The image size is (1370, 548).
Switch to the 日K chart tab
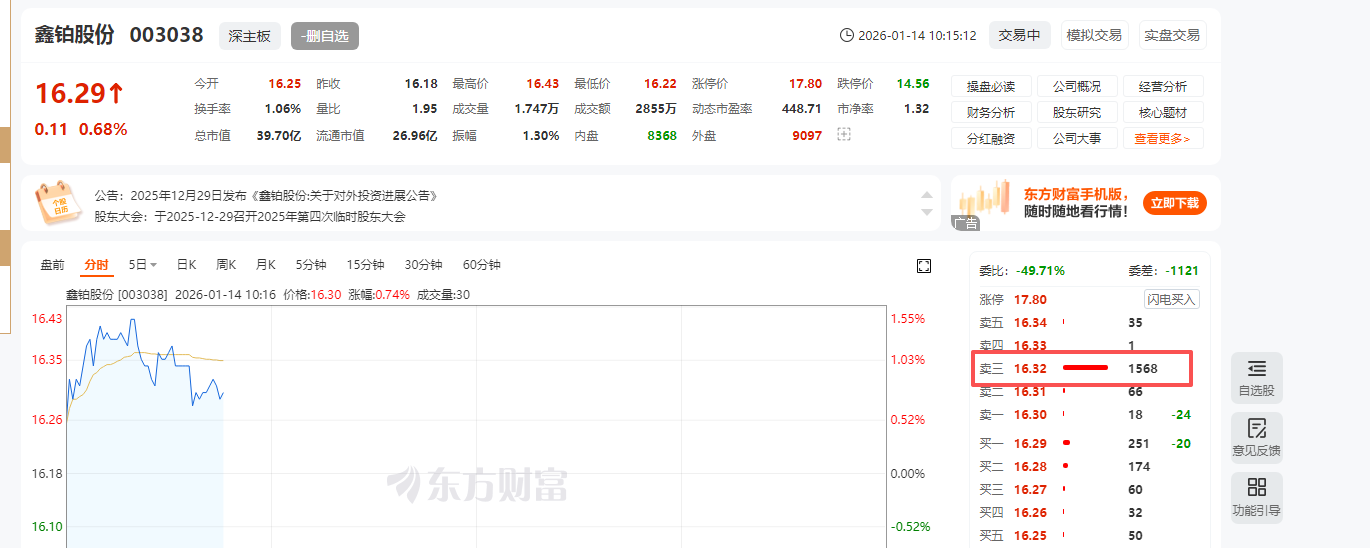click(186, 265)
